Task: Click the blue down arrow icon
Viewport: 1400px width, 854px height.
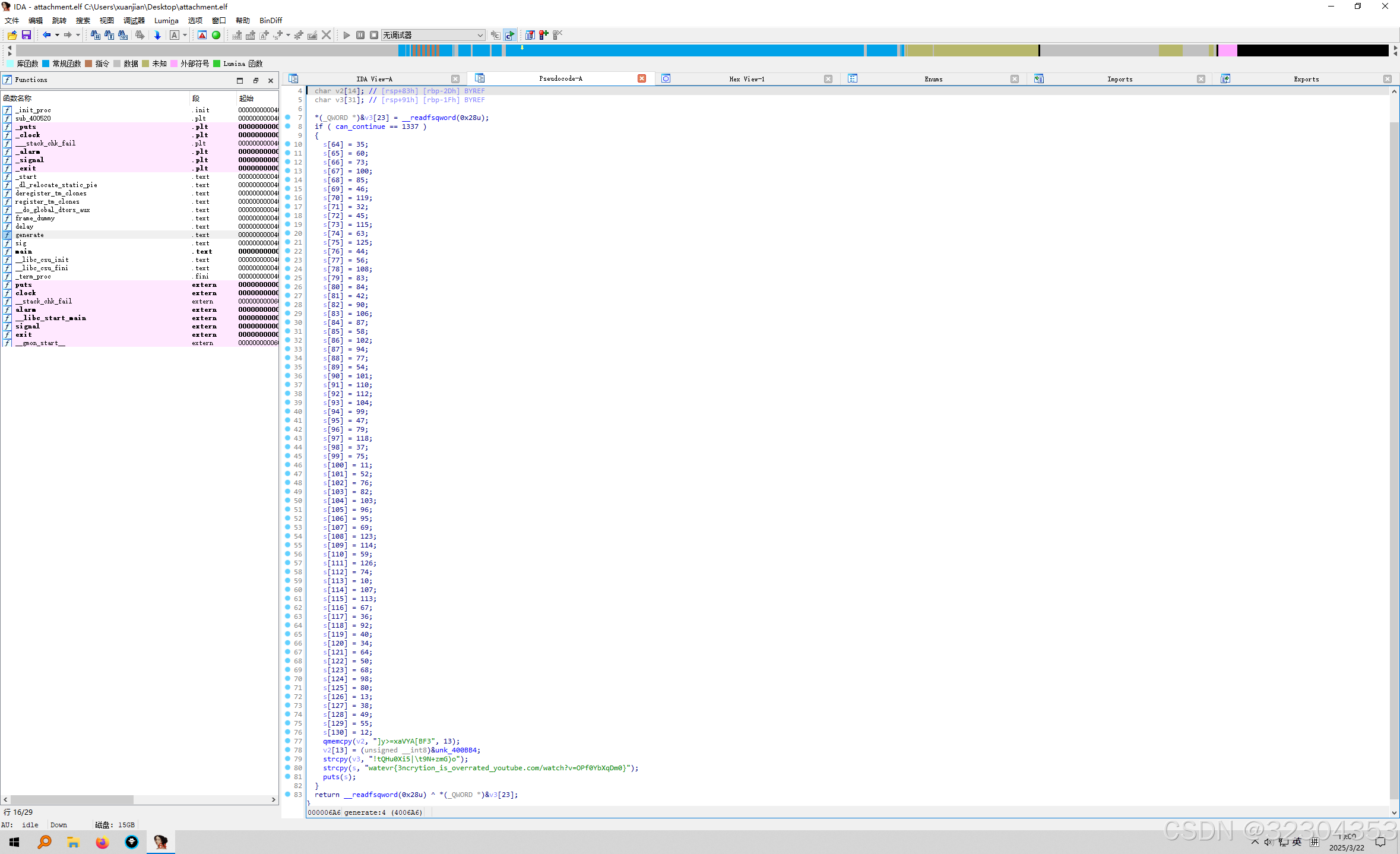Action: click(157, 35)
